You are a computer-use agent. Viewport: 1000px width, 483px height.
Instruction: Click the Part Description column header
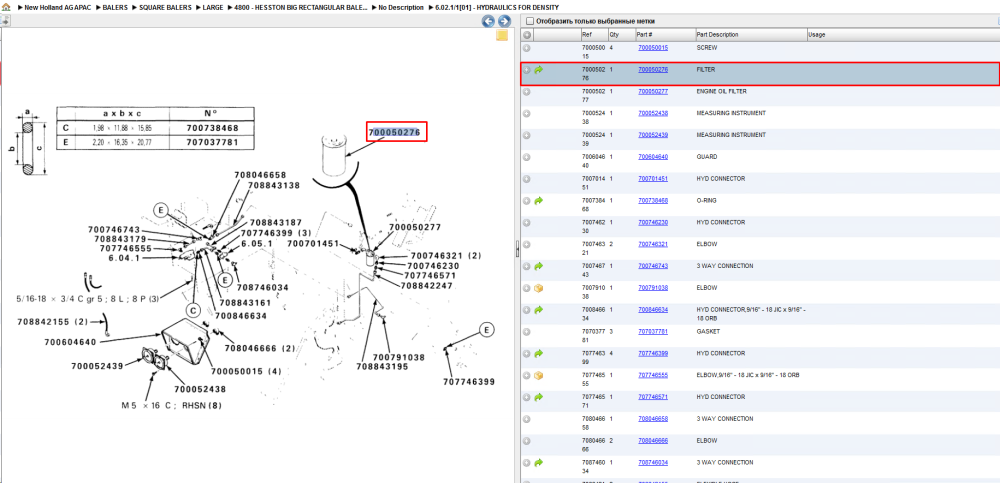pyautogui.click(x=751, y=34)
